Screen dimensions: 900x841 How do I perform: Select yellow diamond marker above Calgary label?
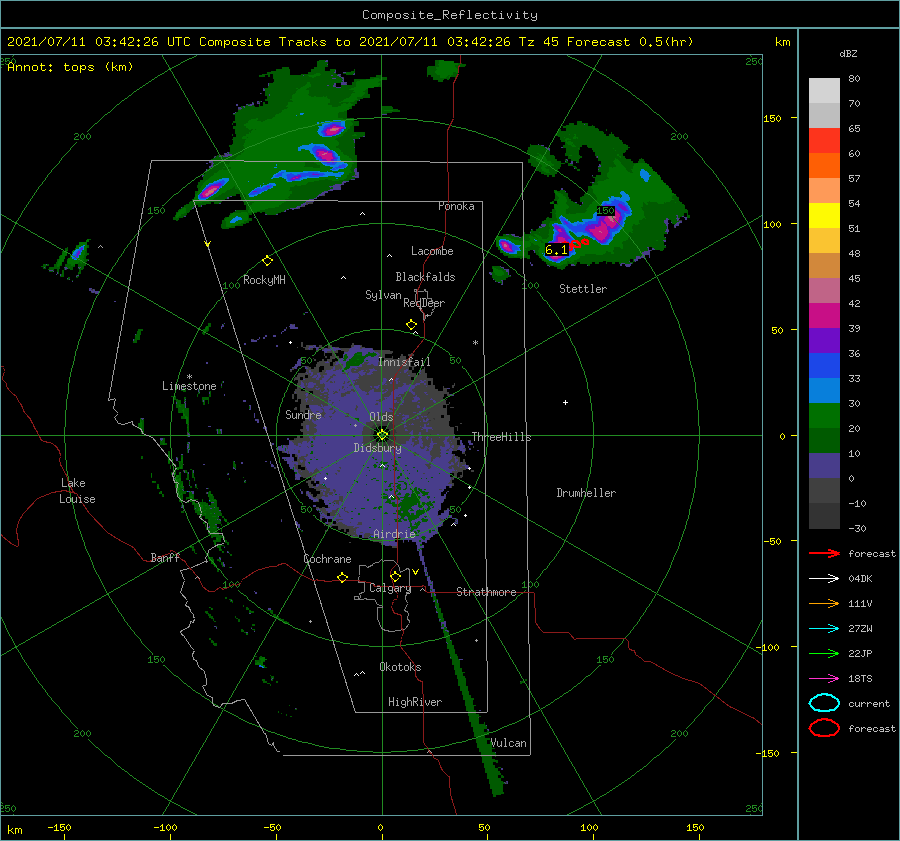click(x=395, y=576)
